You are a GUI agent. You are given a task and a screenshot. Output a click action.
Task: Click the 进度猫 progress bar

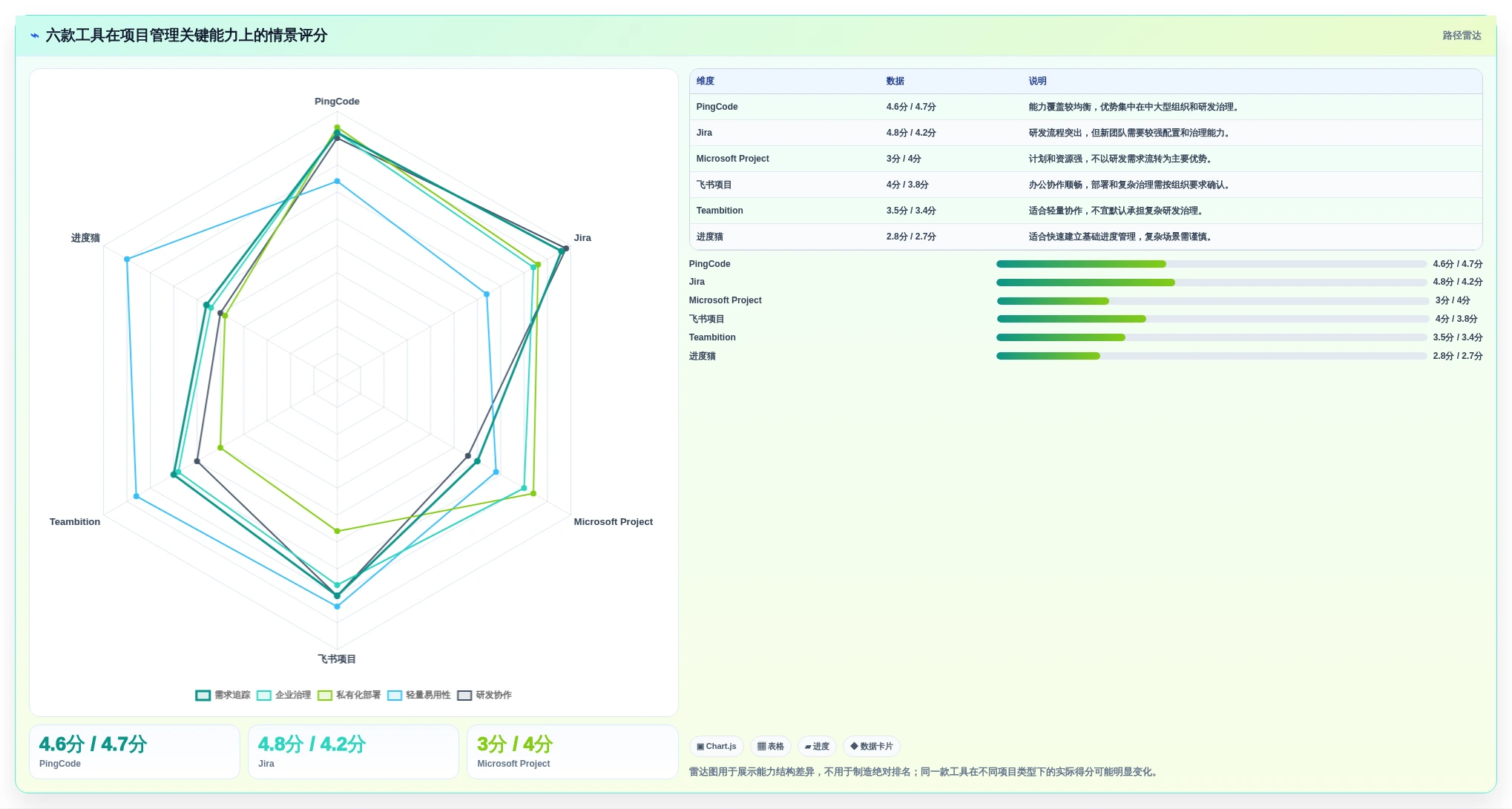click(1211, 356)
